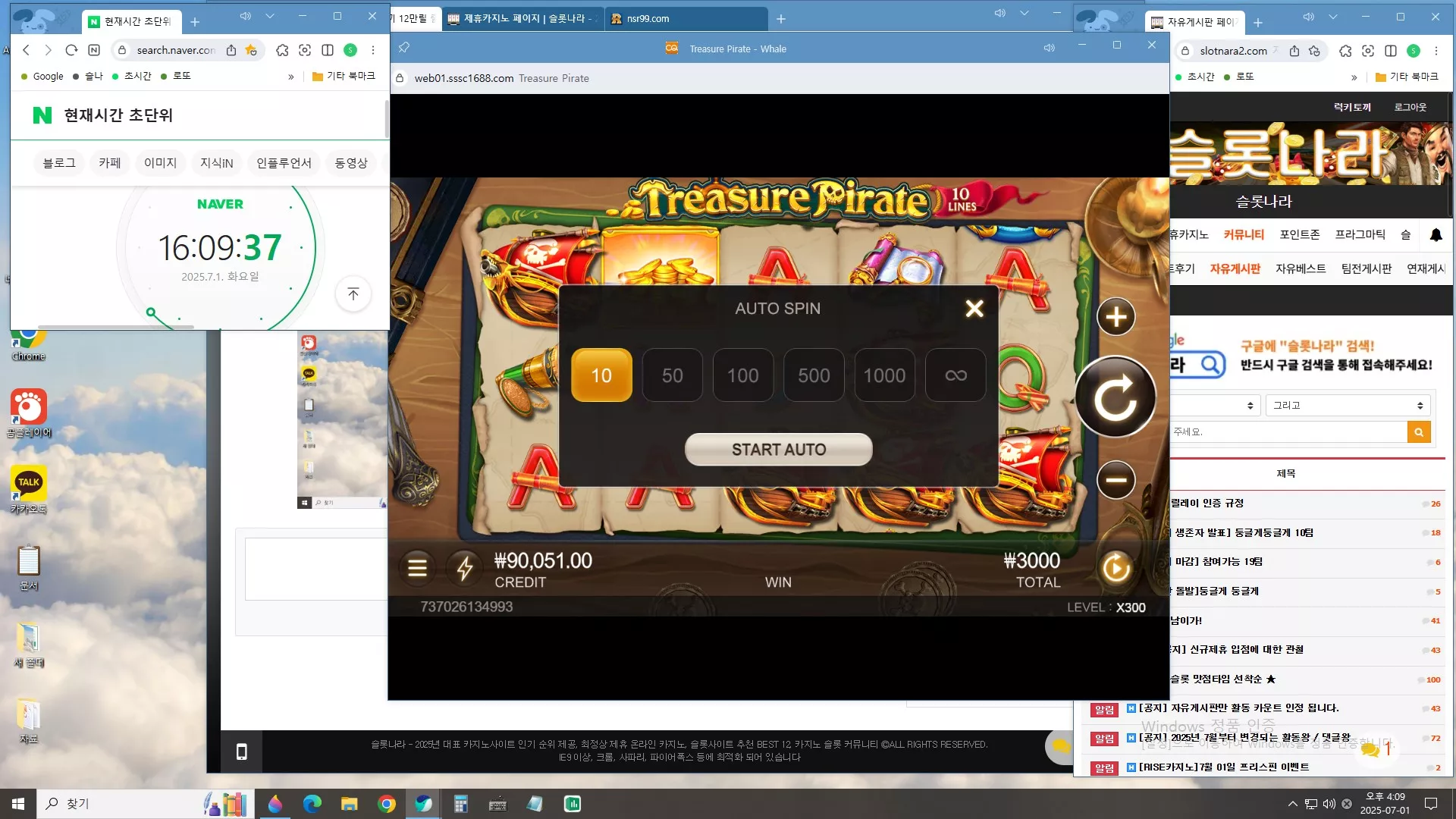Open post 슬롯 맛점타임 선착순
The width and height of the screenshot is (1456, 819).
click(1223, 679)
